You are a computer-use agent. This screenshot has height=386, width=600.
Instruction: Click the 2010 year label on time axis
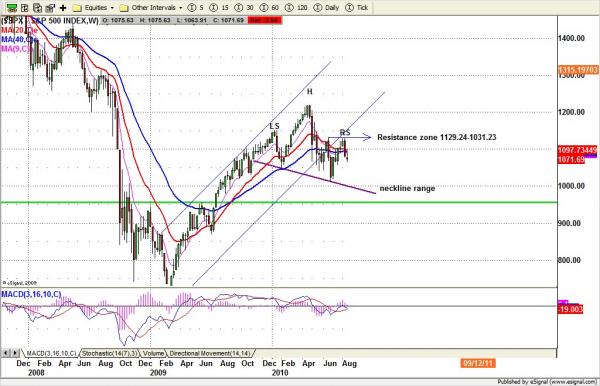(280, 373)
